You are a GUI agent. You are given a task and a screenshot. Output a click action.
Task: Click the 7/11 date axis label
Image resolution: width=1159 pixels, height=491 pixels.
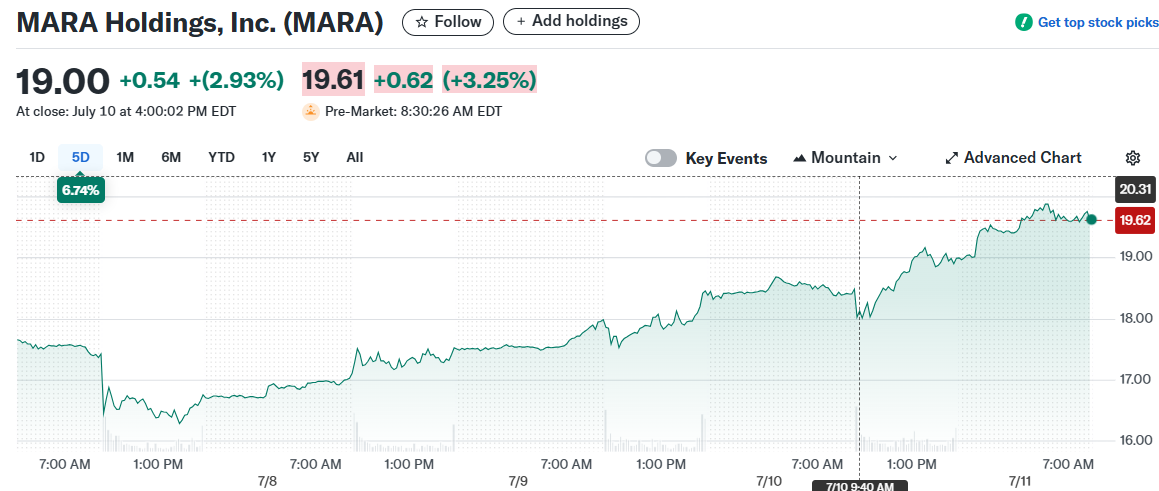pos(1021,481)
